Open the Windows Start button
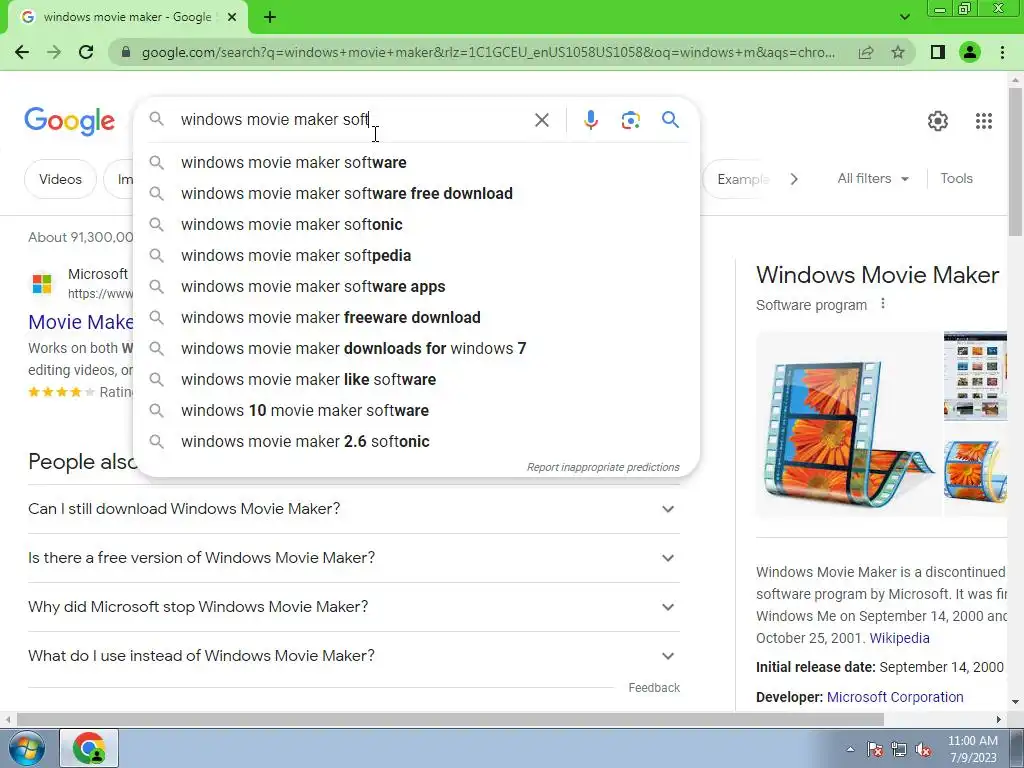The image size is (1024, 768). coord(26,748)
